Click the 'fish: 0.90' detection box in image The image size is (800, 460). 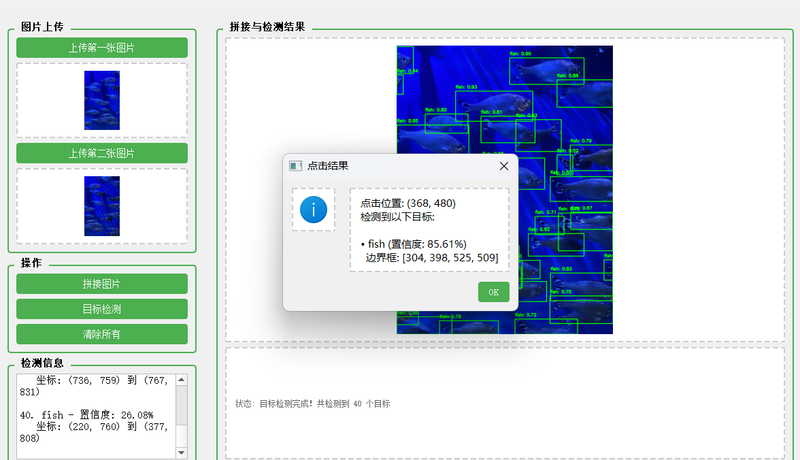point(547,71)
